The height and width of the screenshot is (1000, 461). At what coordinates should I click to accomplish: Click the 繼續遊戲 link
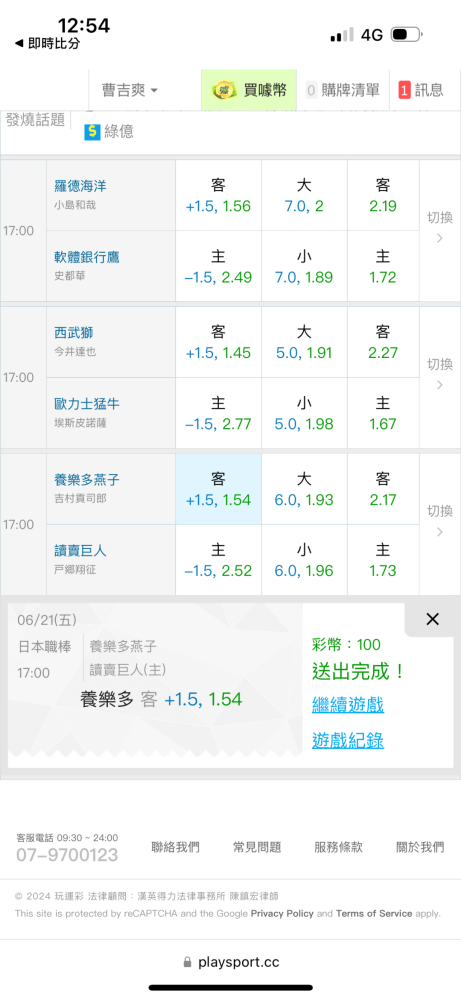click(348, 705)
